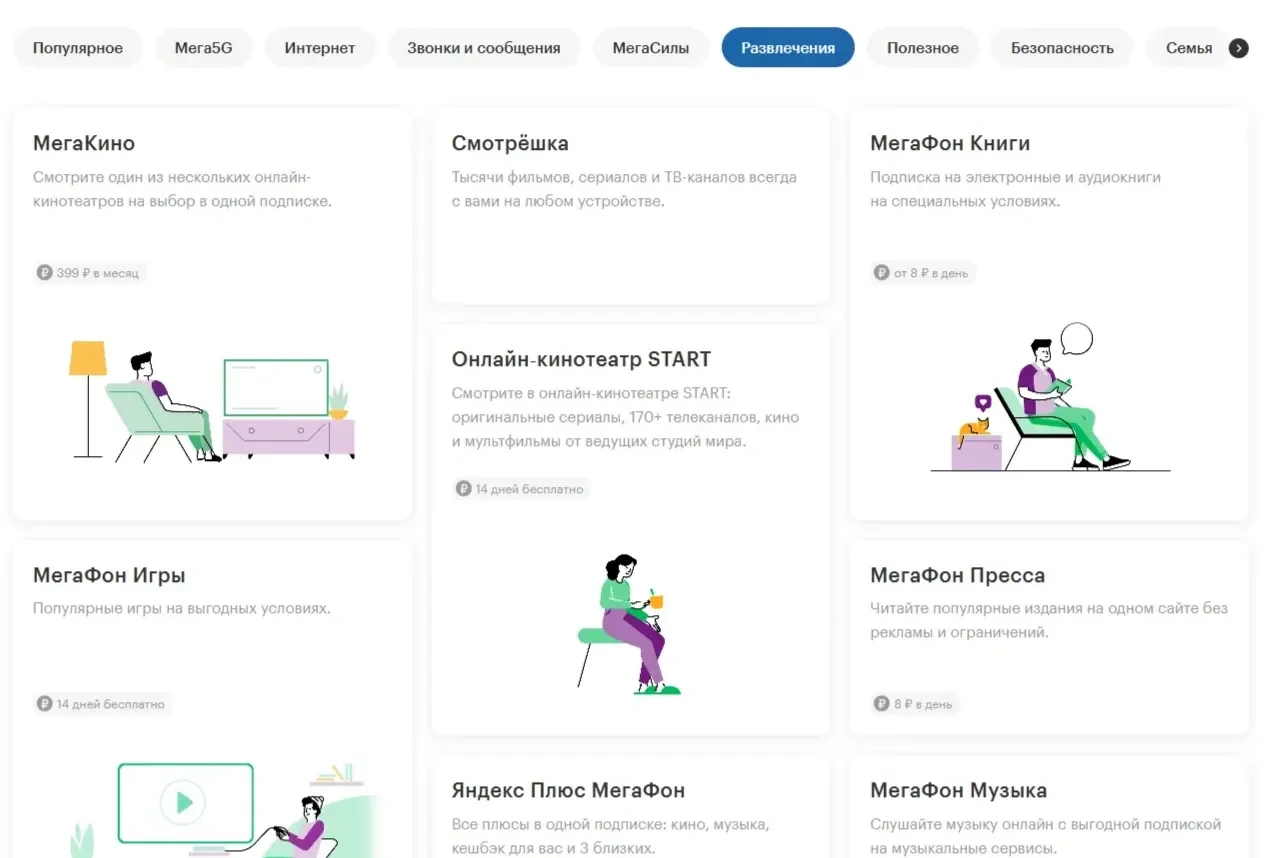
Task: Click the START card woman-with-cup illustration
Action: pos(629,623)
